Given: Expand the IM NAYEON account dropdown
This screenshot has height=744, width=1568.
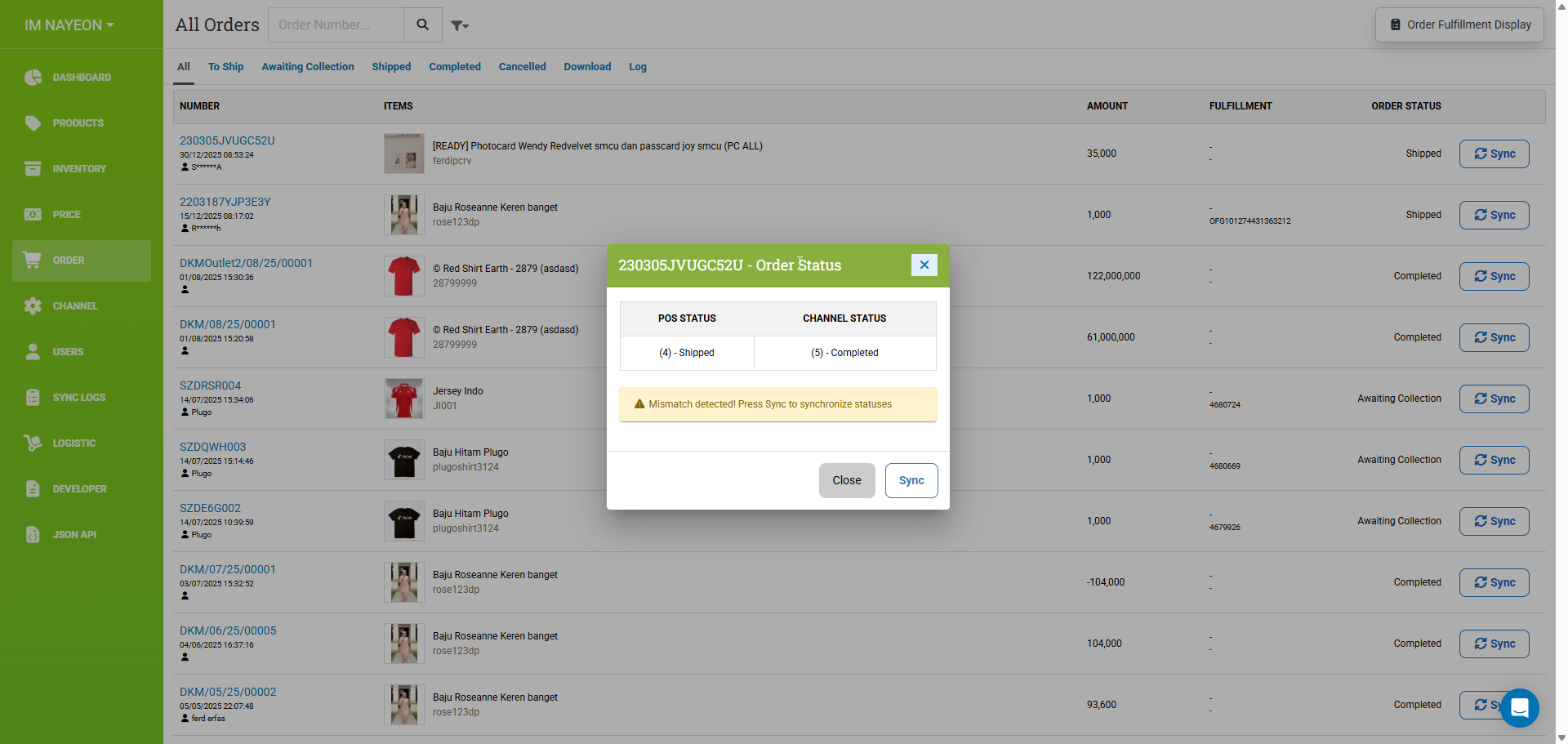Looking at the screenshot, I should [69, 25].
